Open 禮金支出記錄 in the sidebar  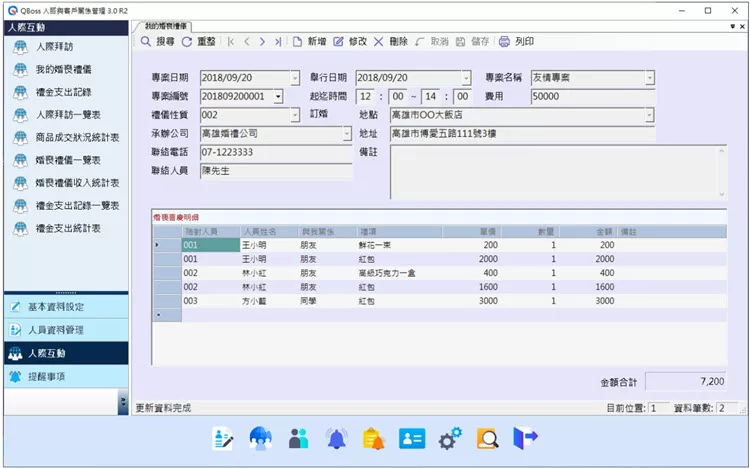point(64,93)
